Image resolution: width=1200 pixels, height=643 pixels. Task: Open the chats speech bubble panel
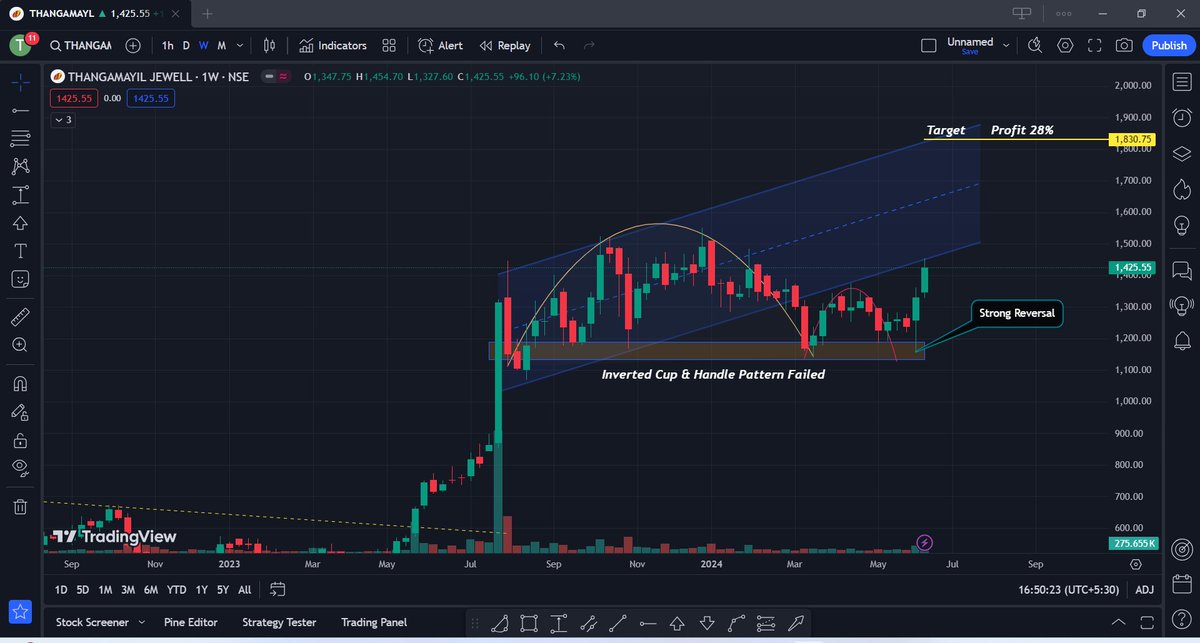coord(1181,270)
